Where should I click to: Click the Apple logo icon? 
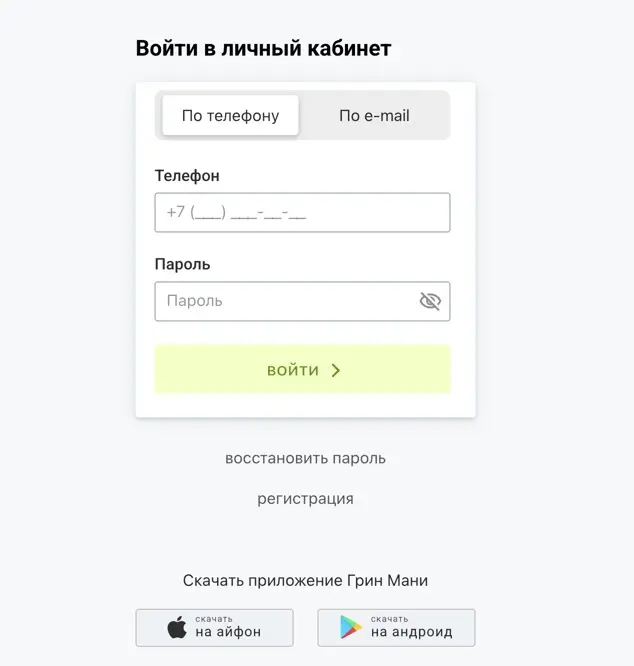click(x=177, y=628)
